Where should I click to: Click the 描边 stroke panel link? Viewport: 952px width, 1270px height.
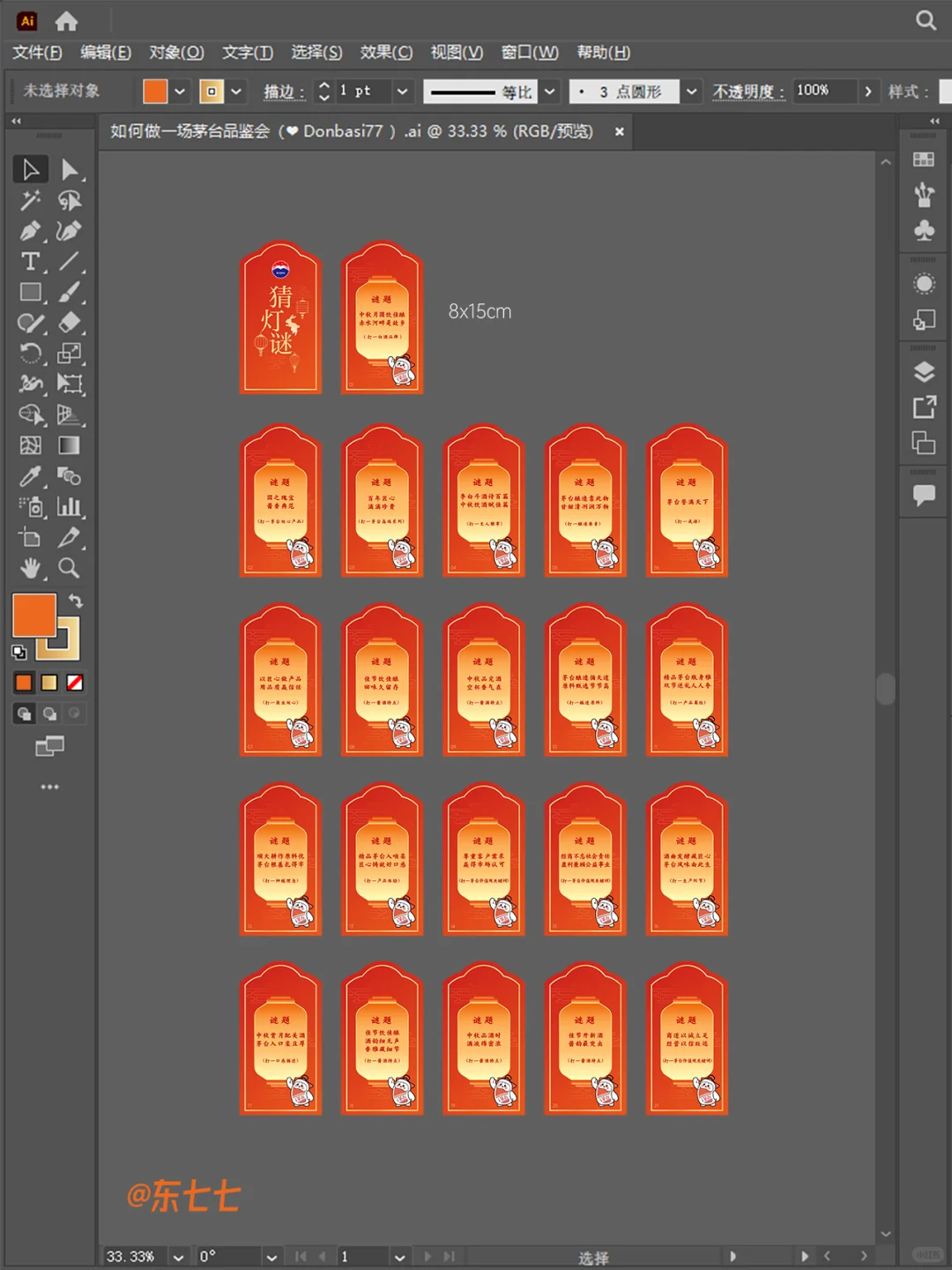pos(284,92)
